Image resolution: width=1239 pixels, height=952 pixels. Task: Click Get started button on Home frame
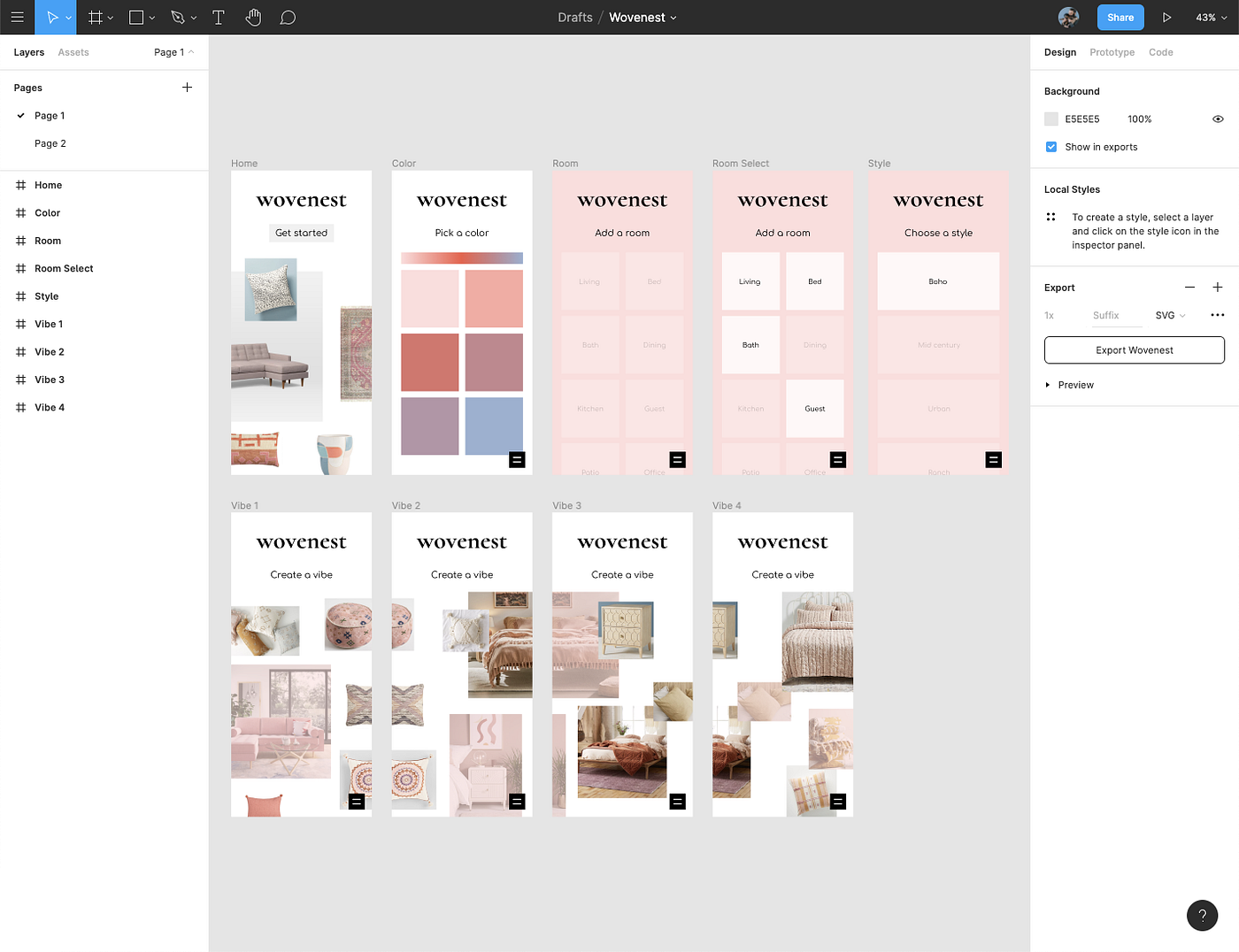(x=302, y=233)
